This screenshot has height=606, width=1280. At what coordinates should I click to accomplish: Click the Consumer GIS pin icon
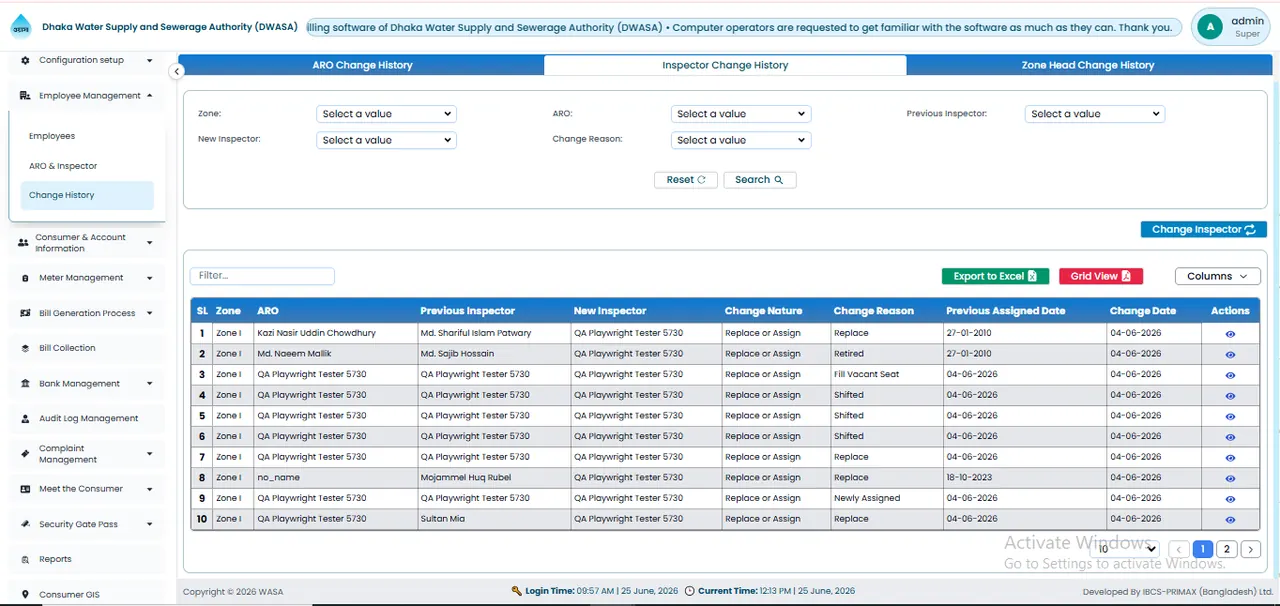click(25, 595)
